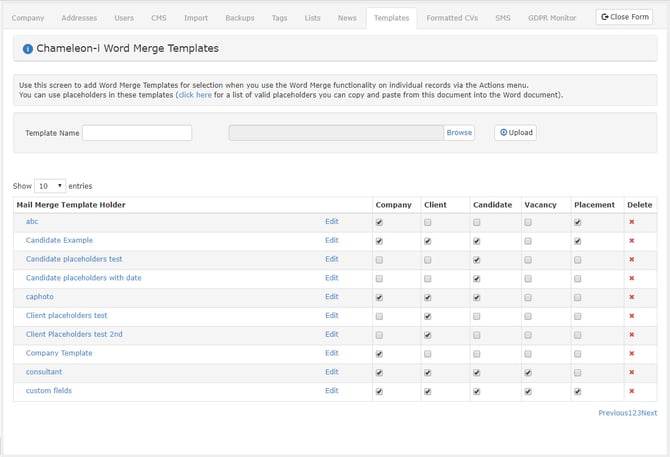
Task: Open the Show entries count dropdown
Action: pos(50,186)
